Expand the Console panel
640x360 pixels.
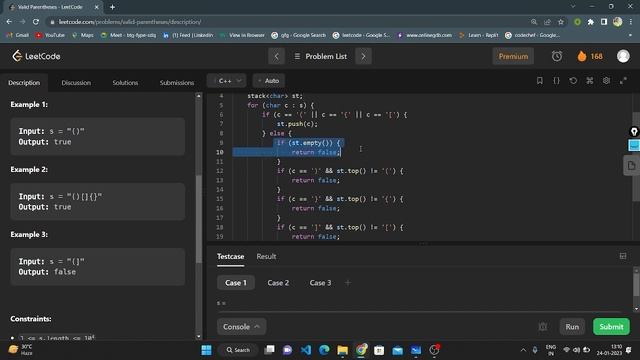tap(241, 327)
